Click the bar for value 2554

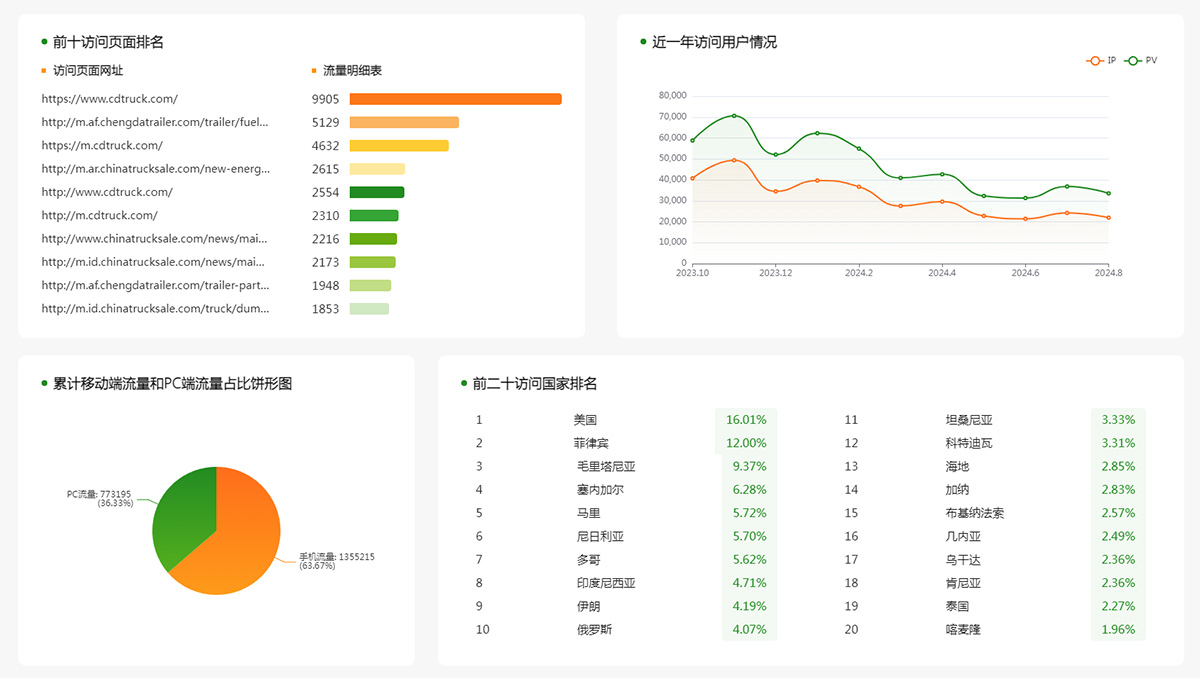point(377,192)
